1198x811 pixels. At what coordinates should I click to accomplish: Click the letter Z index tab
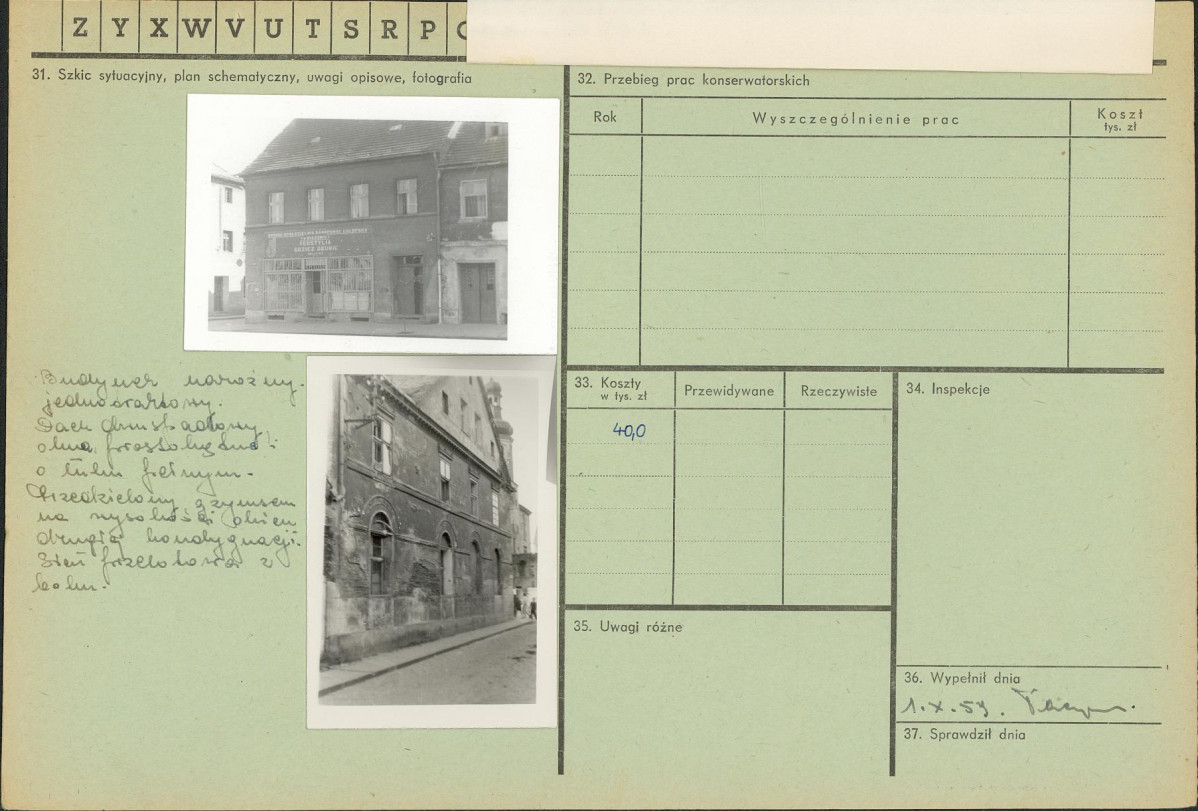80,28
